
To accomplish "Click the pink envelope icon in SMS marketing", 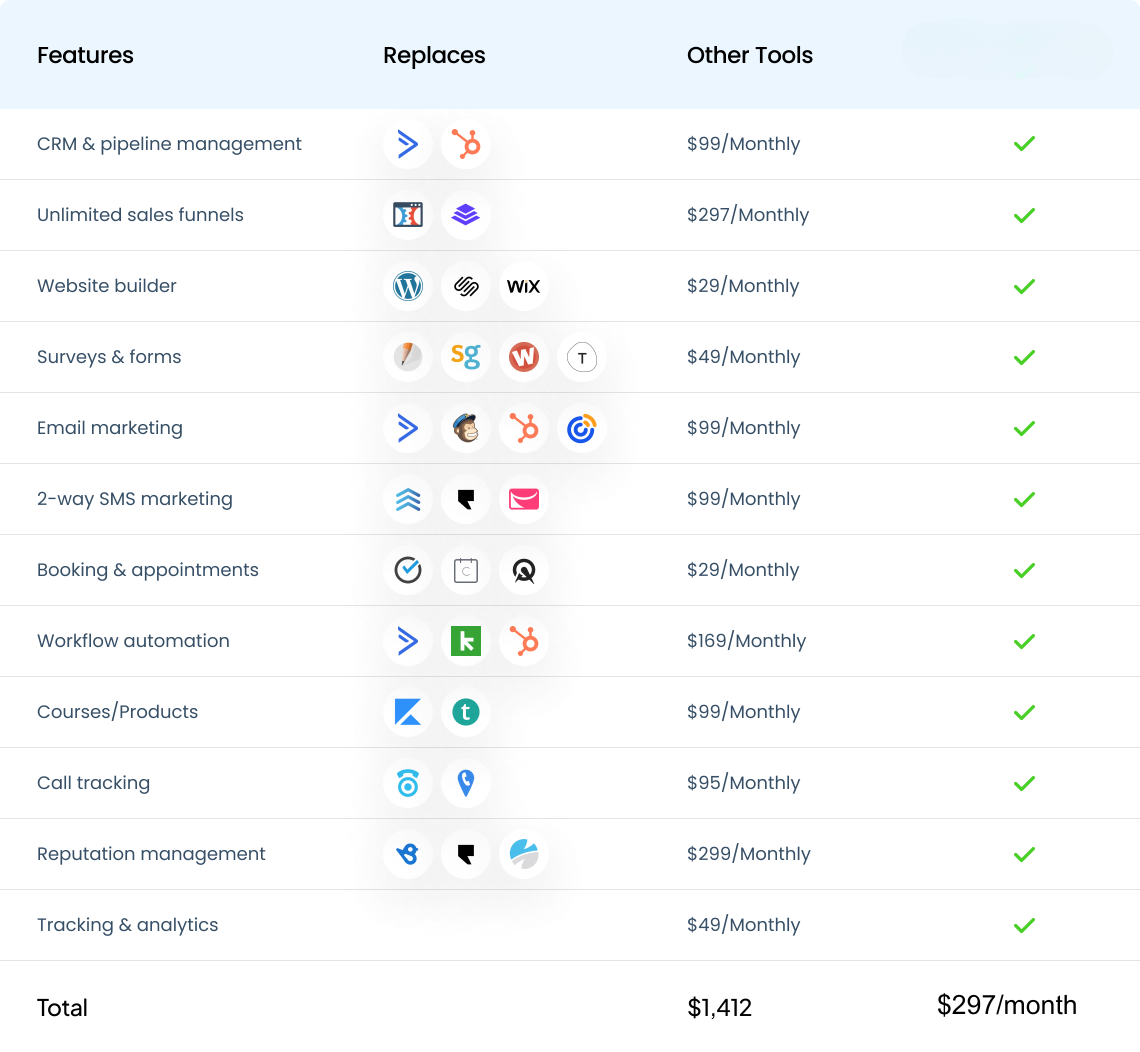I will pyautogui.click(x=523, y=499).
